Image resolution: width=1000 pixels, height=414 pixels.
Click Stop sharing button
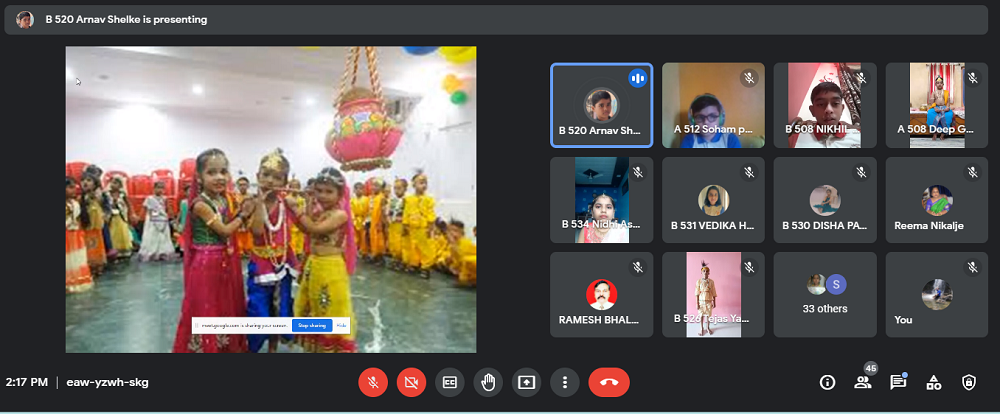point(312,325)
